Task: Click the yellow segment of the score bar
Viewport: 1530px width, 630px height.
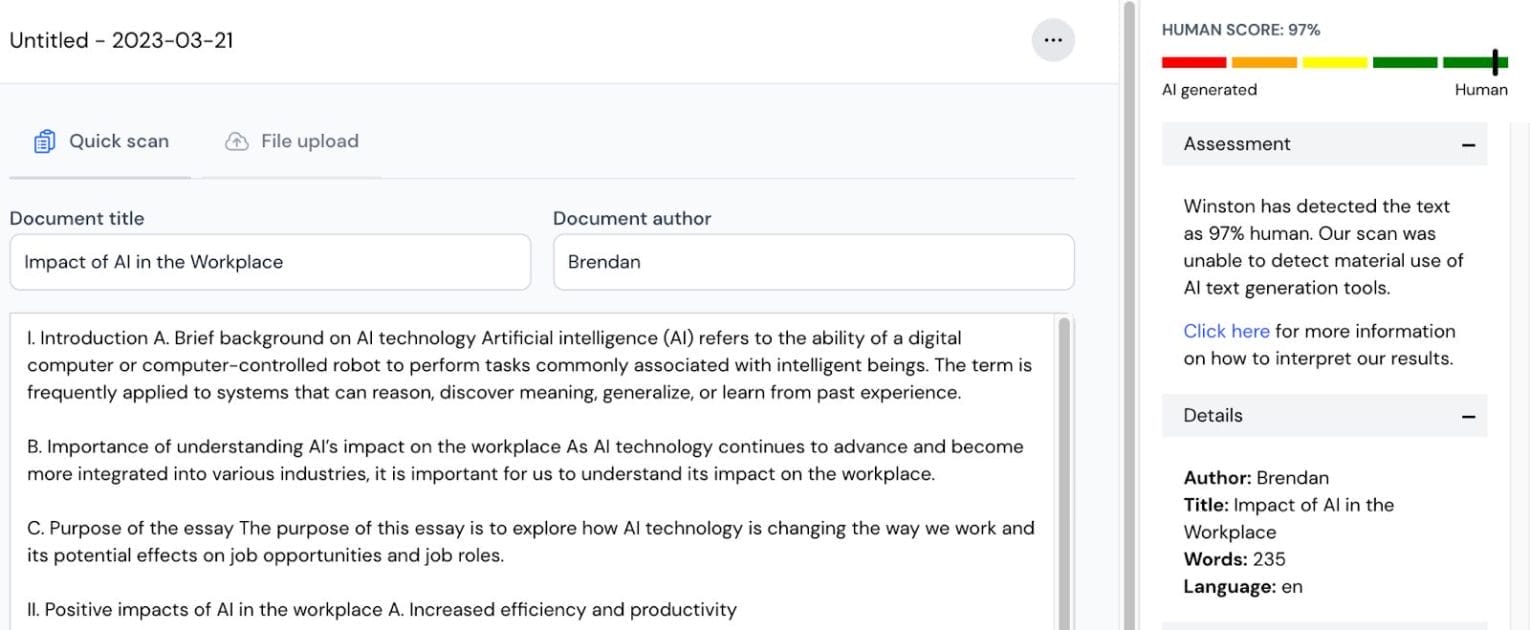Action: coord(1333,62)
